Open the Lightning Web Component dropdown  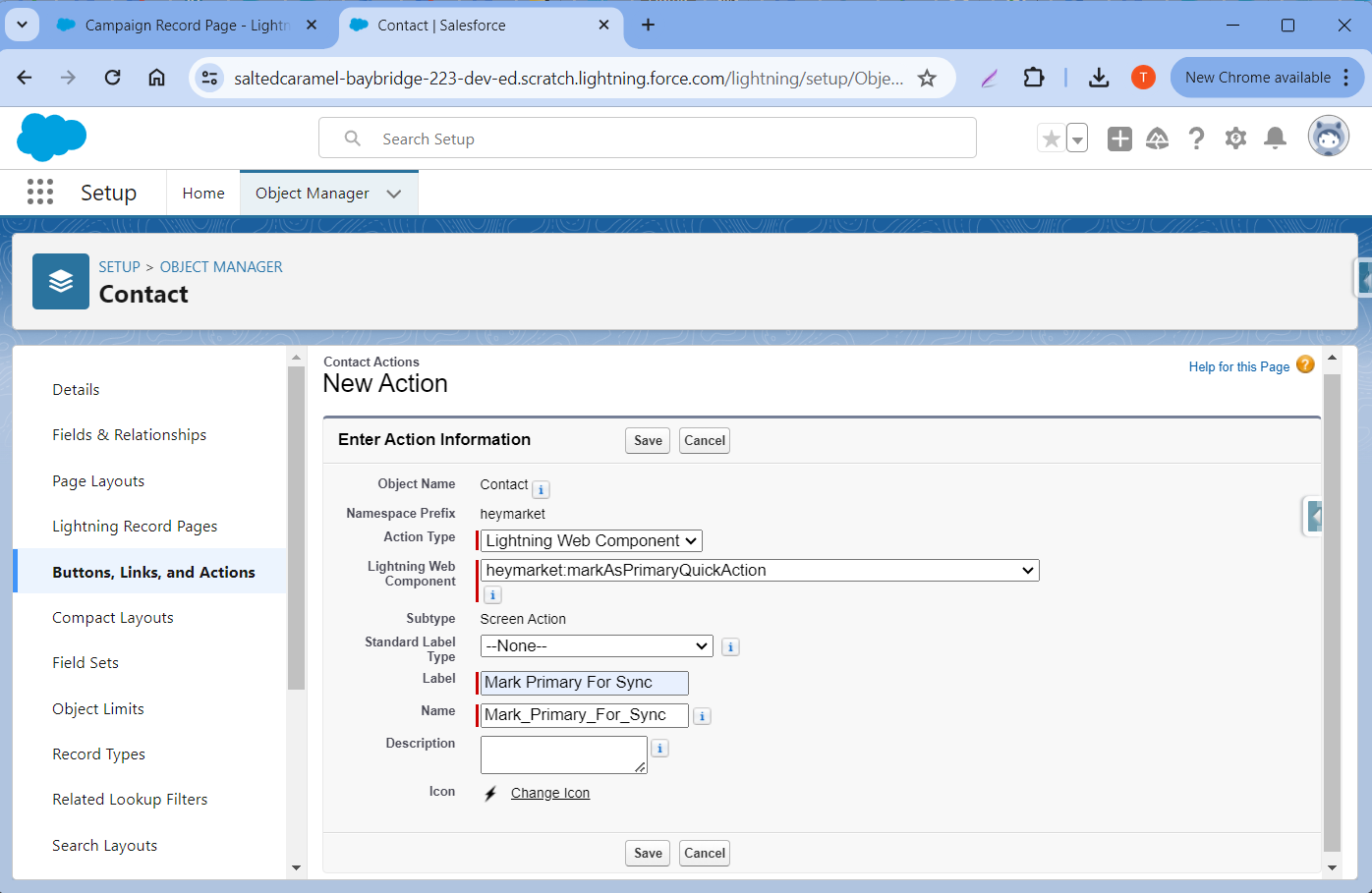coord(760,570)
